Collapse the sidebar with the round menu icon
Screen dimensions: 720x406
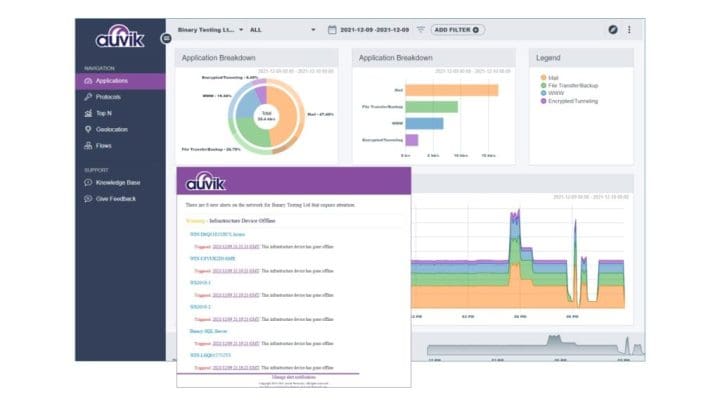pos(166,39)
